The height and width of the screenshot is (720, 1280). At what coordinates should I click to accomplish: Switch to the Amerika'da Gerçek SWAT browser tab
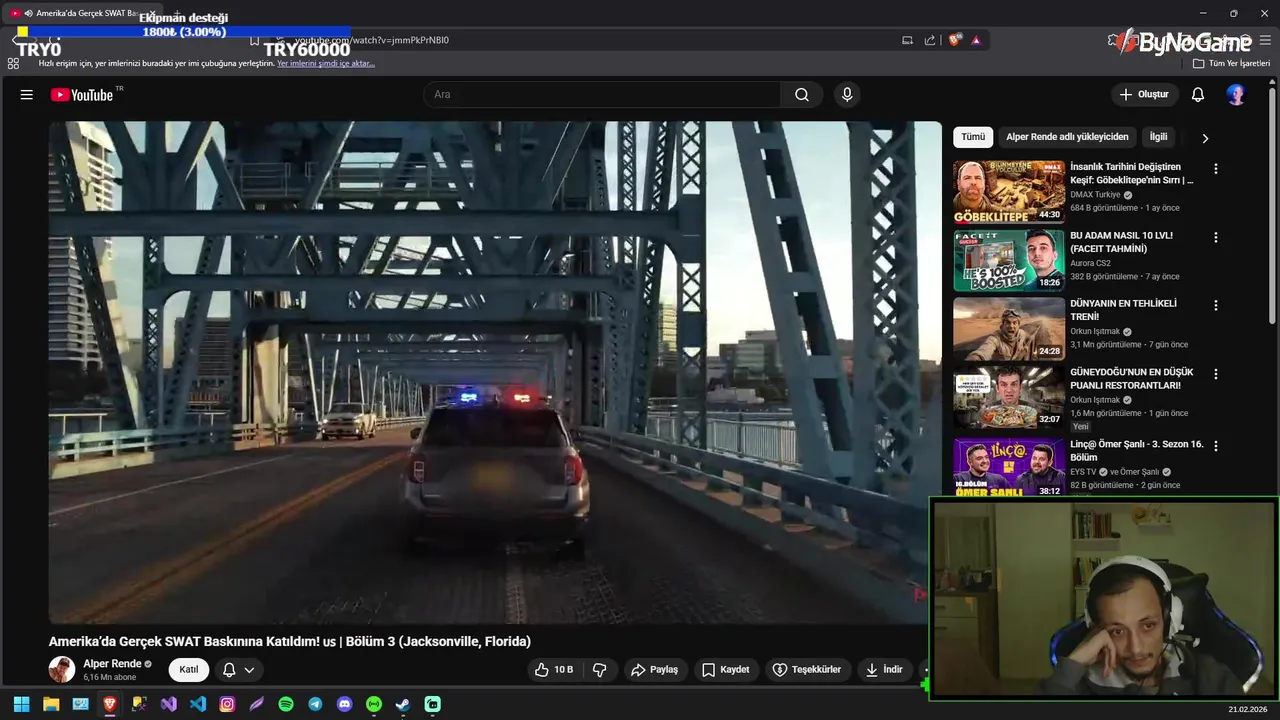(x=80, y=13)
